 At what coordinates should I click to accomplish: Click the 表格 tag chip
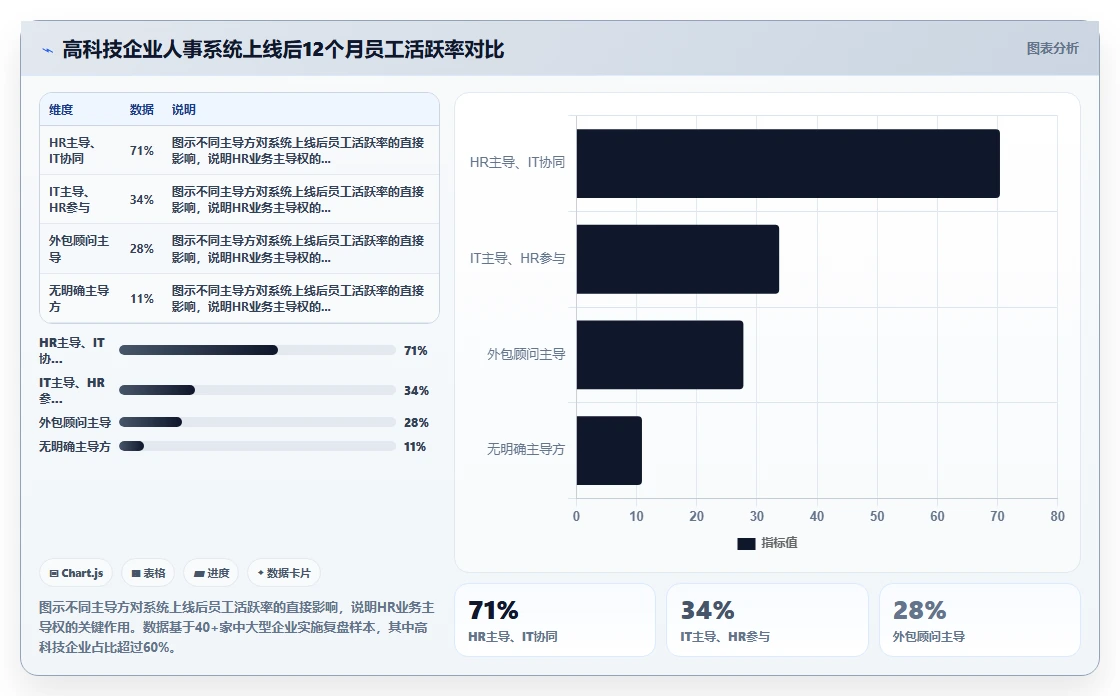point(149,573)
